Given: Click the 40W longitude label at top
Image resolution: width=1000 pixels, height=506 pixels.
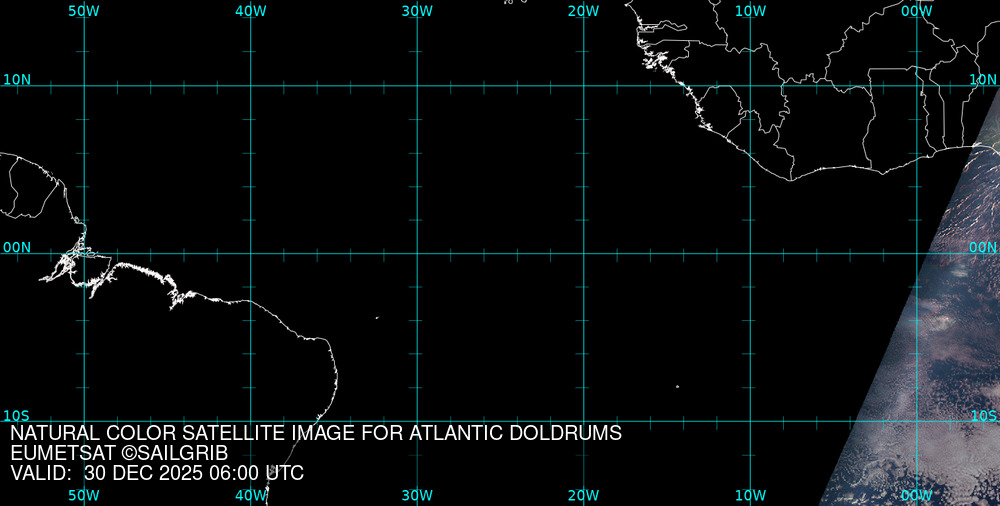Looking at the screenshot, I should click(250, 11).
